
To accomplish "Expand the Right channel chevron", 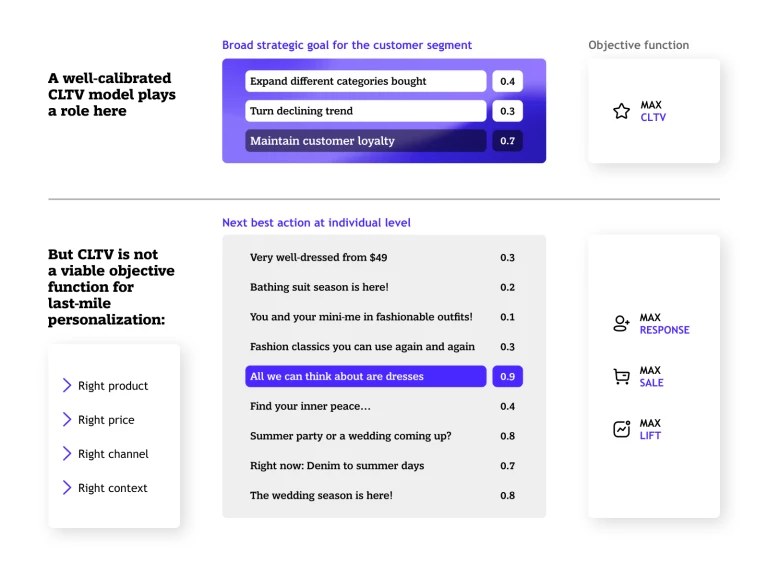I will point(67,454).
